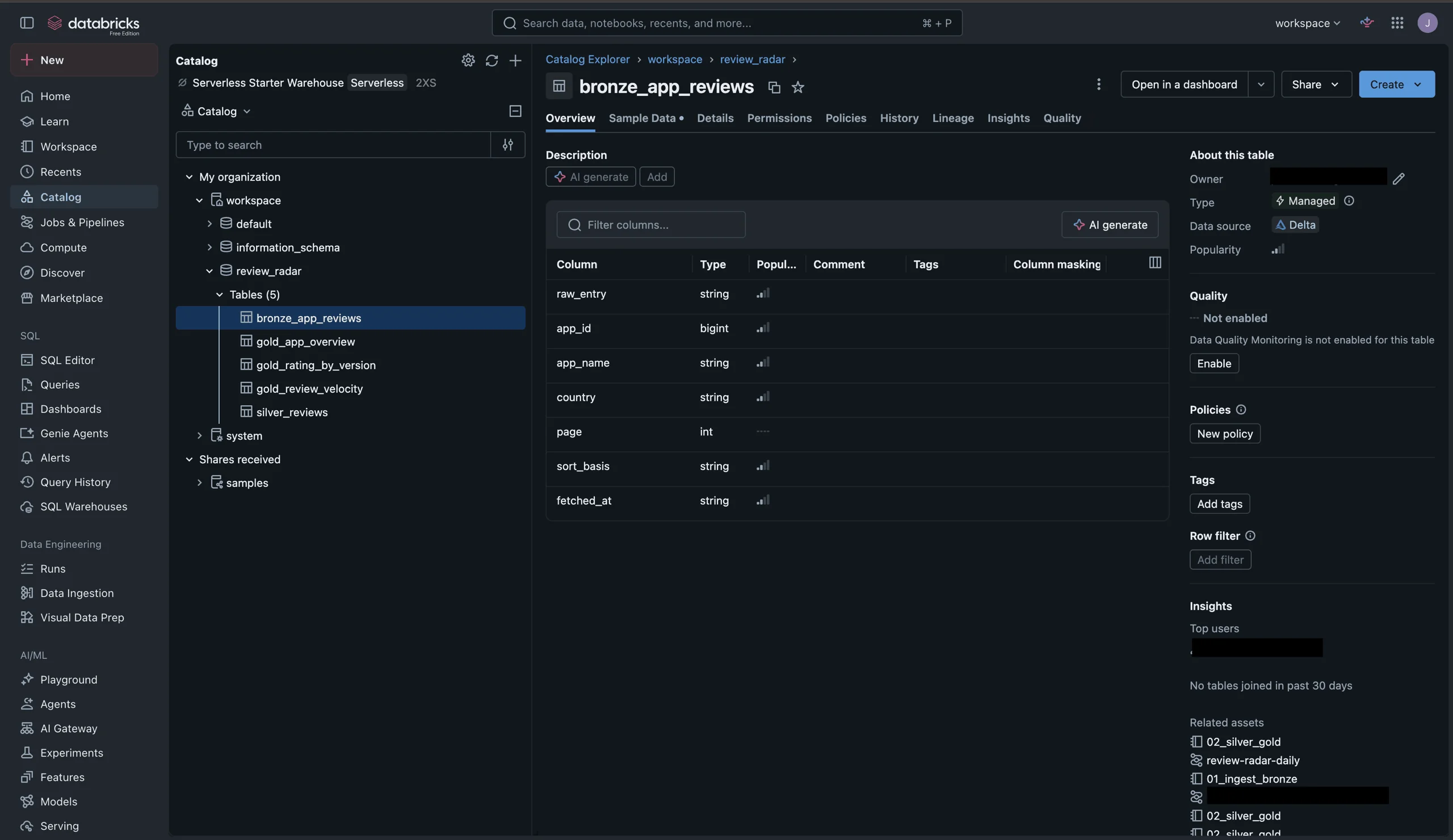1453x840 pixels.
Task: Open column display settings icon
Action: pos(1155,263)
